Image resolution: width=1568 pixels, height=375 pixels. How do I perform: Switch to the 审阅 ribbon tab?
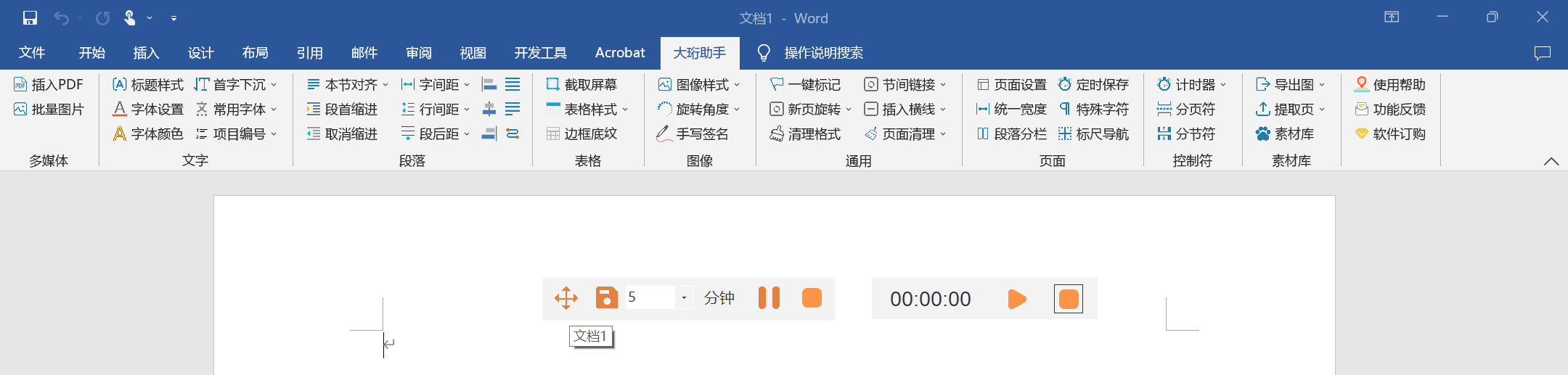419,52
